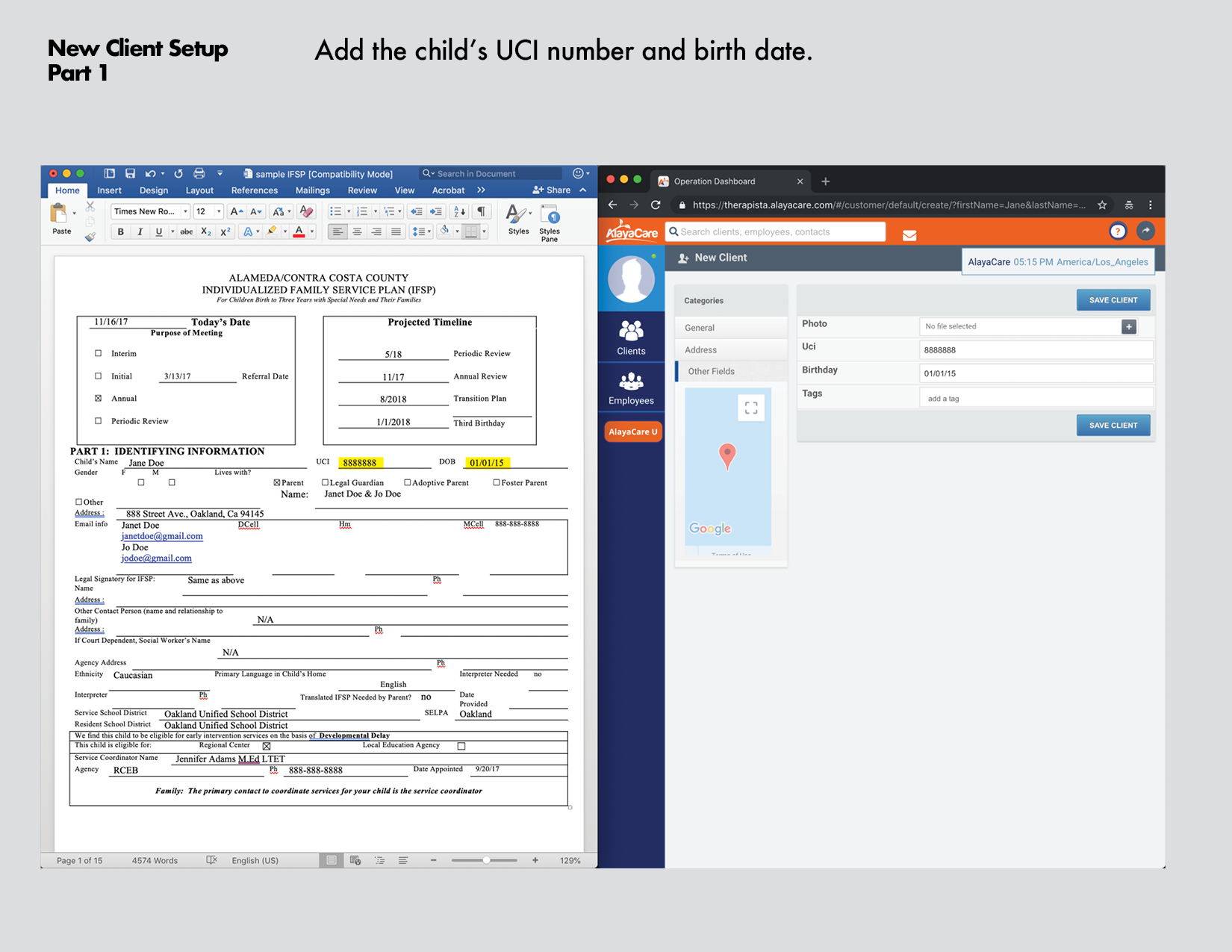1232x952 pixels.
Task: Increase font size with the A-up icon
Action: (x=237, y=211)
